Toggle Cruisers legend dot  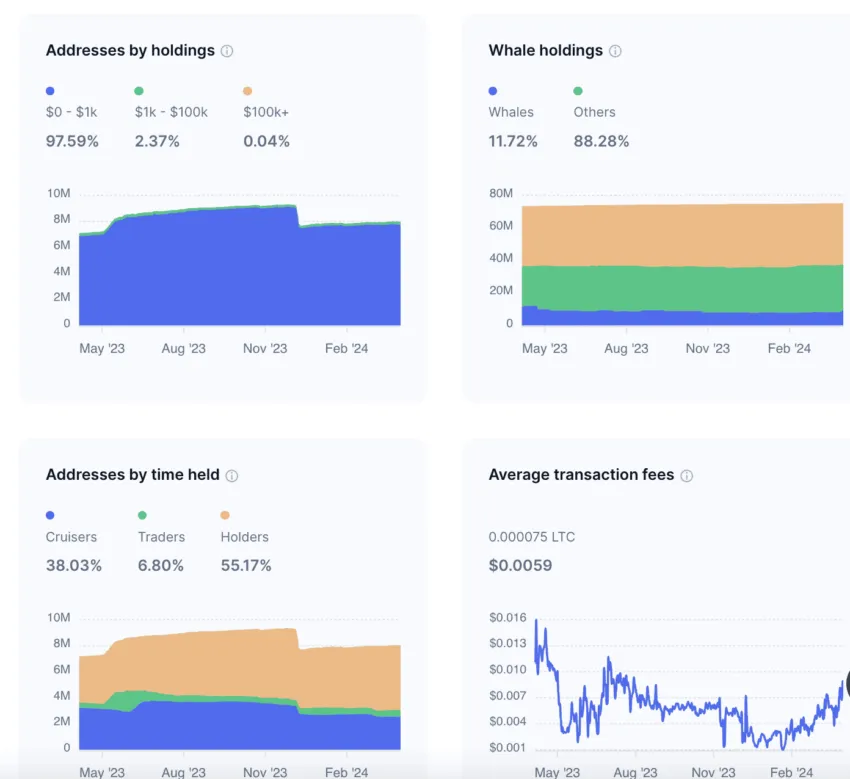tap(50, 515)
